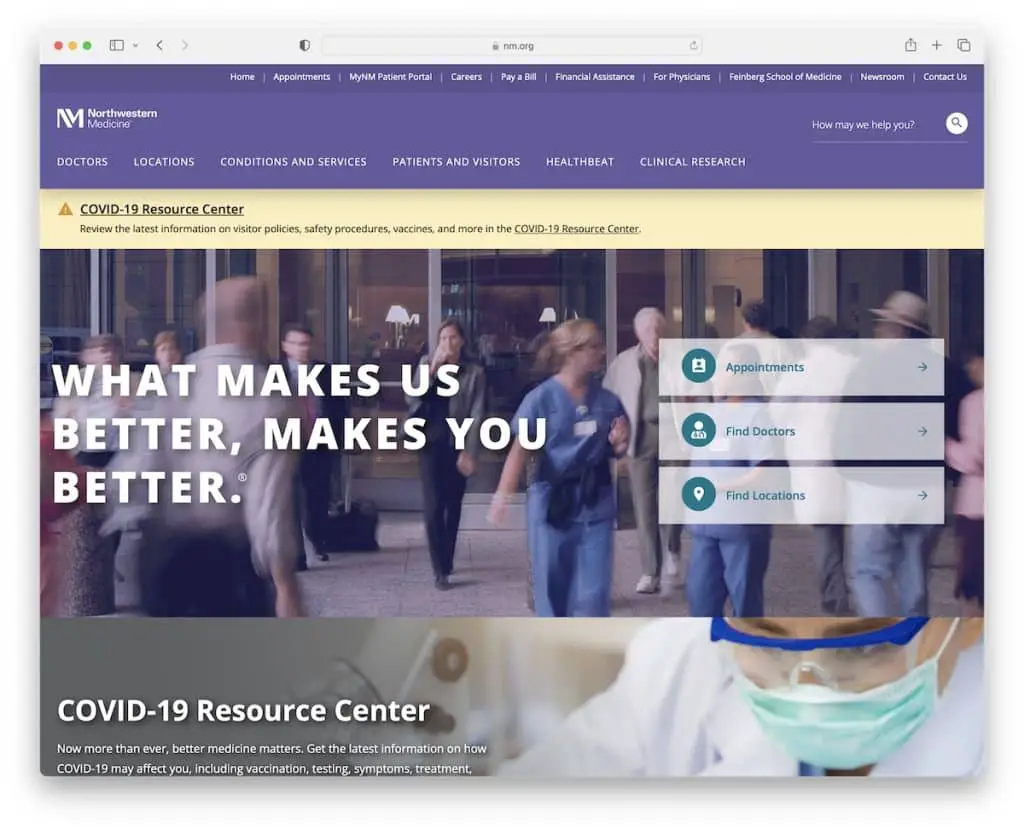Click the For Physicians link
Image resolution: width=1024 pixels, height=829 pixels.
(x=682, y=76)
